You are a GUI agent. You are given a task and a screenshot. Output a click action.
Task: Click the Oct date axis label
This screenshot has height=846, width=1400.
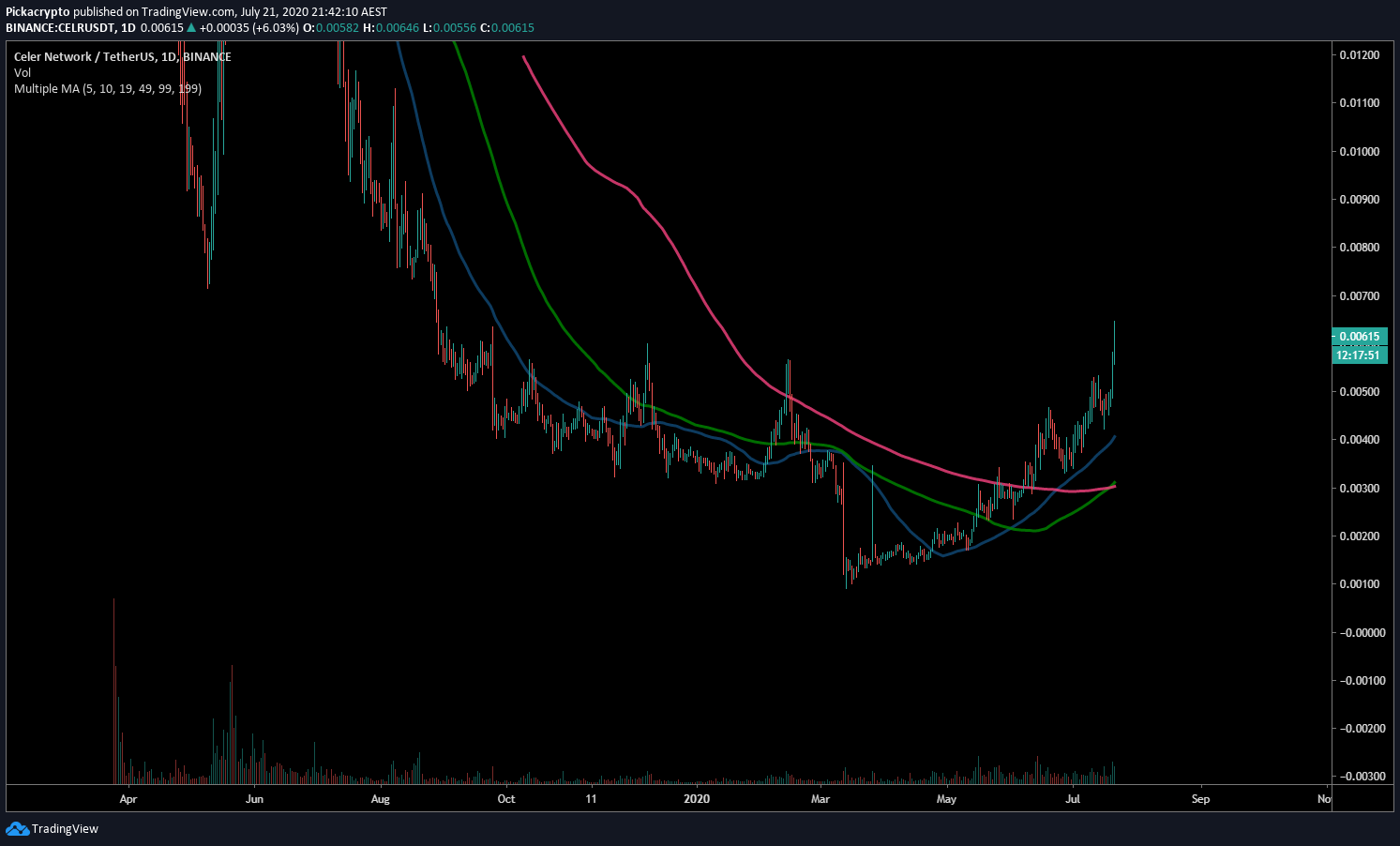[506, 799]
